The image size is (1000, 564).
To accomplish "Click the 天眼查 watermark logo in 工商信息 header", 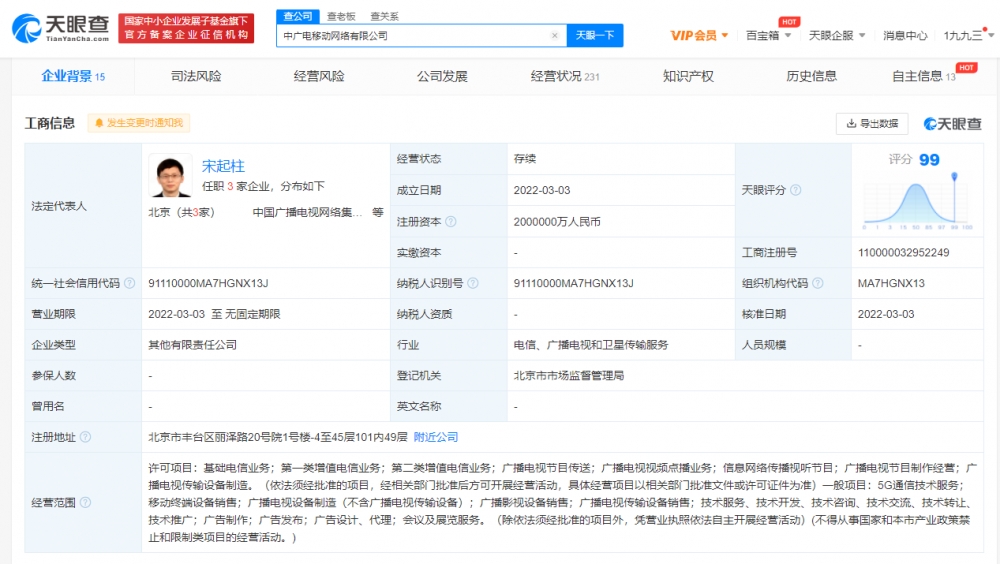I will pyautogui.click(x=952, y=124).
